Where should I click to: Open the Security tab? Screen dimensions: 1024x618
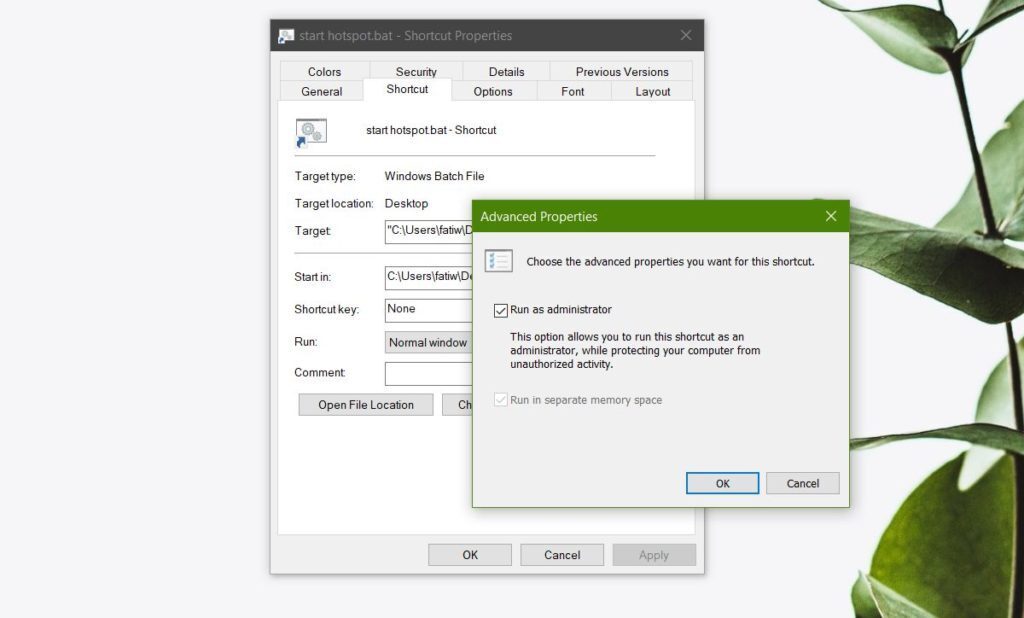point(415,71)
